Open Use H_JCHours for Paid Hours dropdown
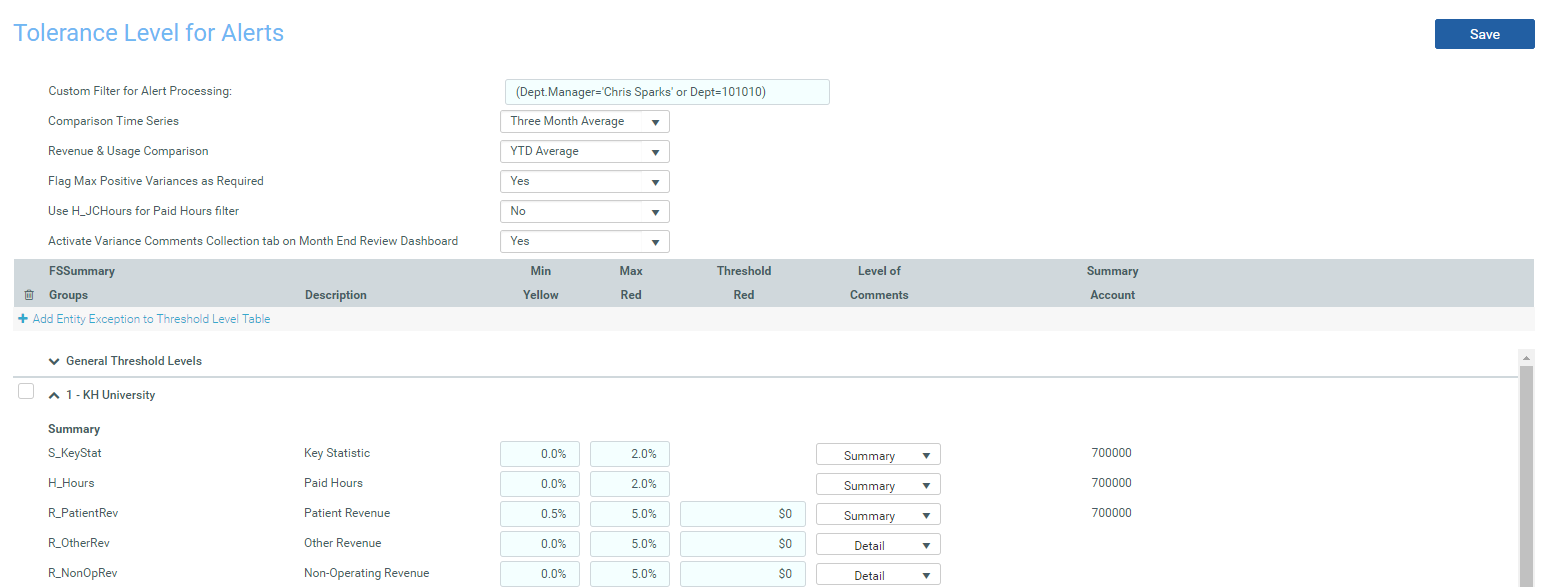The image size is (1544, 587). [x=584, y=212]
